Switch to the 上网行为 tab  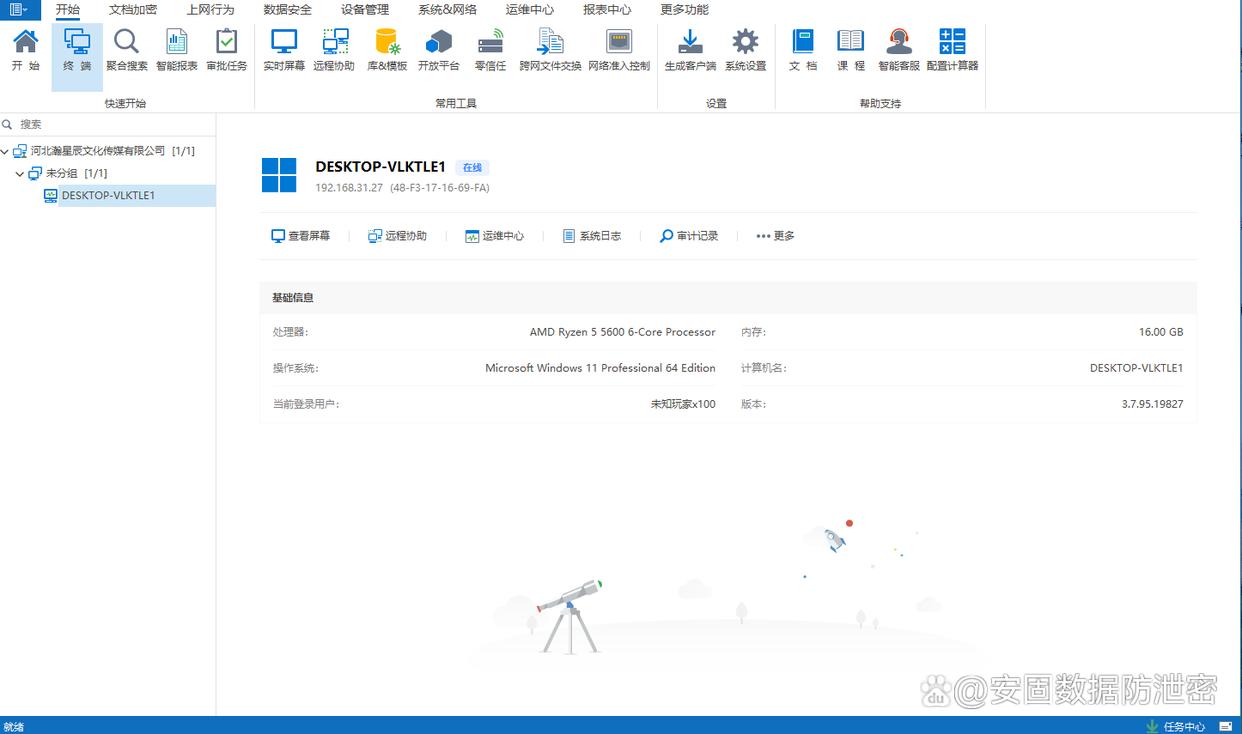pyautogui.click(x=210, y=10)
